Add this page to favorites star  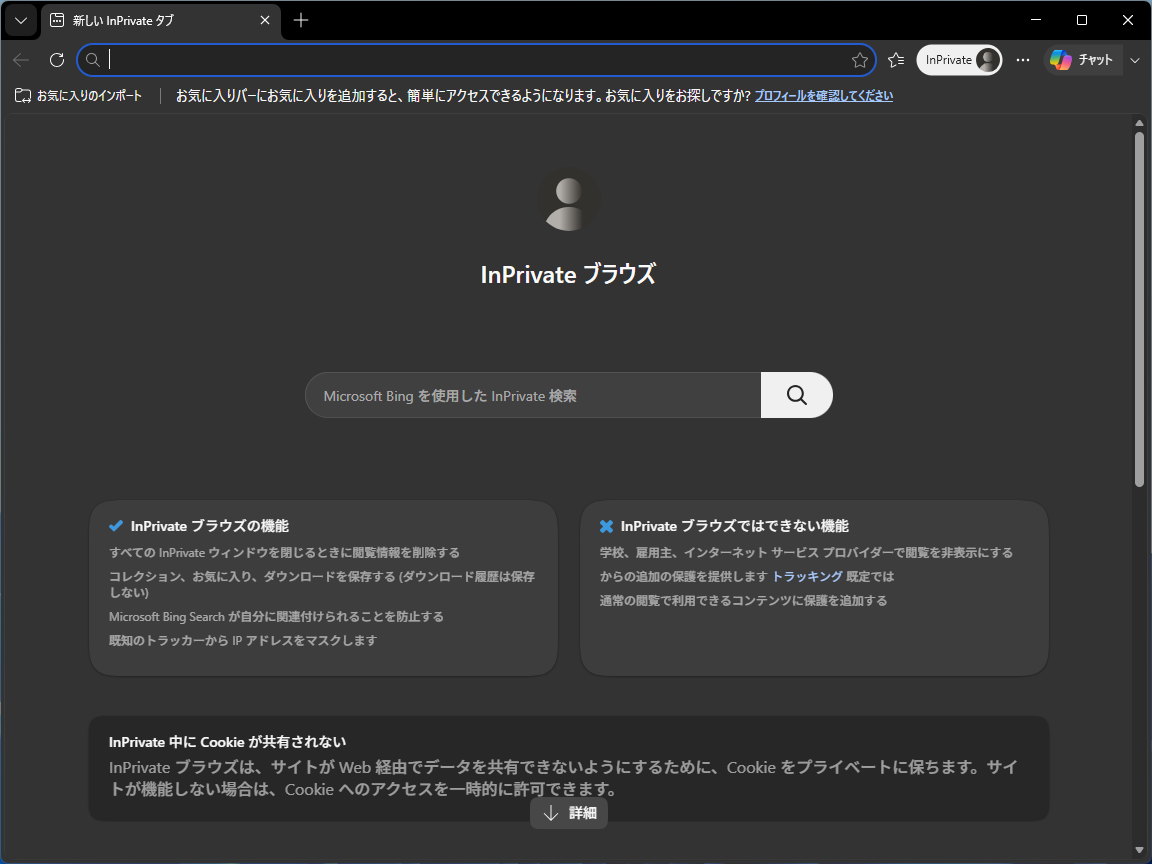[860, 60]
